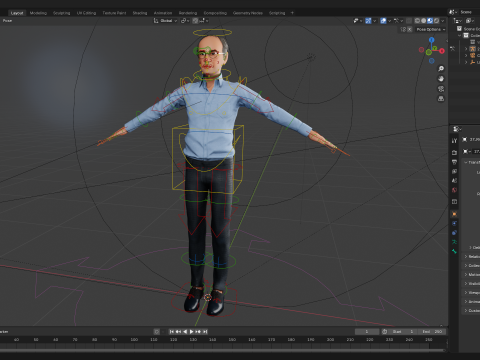
Task: Switch to the Geometry Nodes workspace tab
Action: coord(248,13)
